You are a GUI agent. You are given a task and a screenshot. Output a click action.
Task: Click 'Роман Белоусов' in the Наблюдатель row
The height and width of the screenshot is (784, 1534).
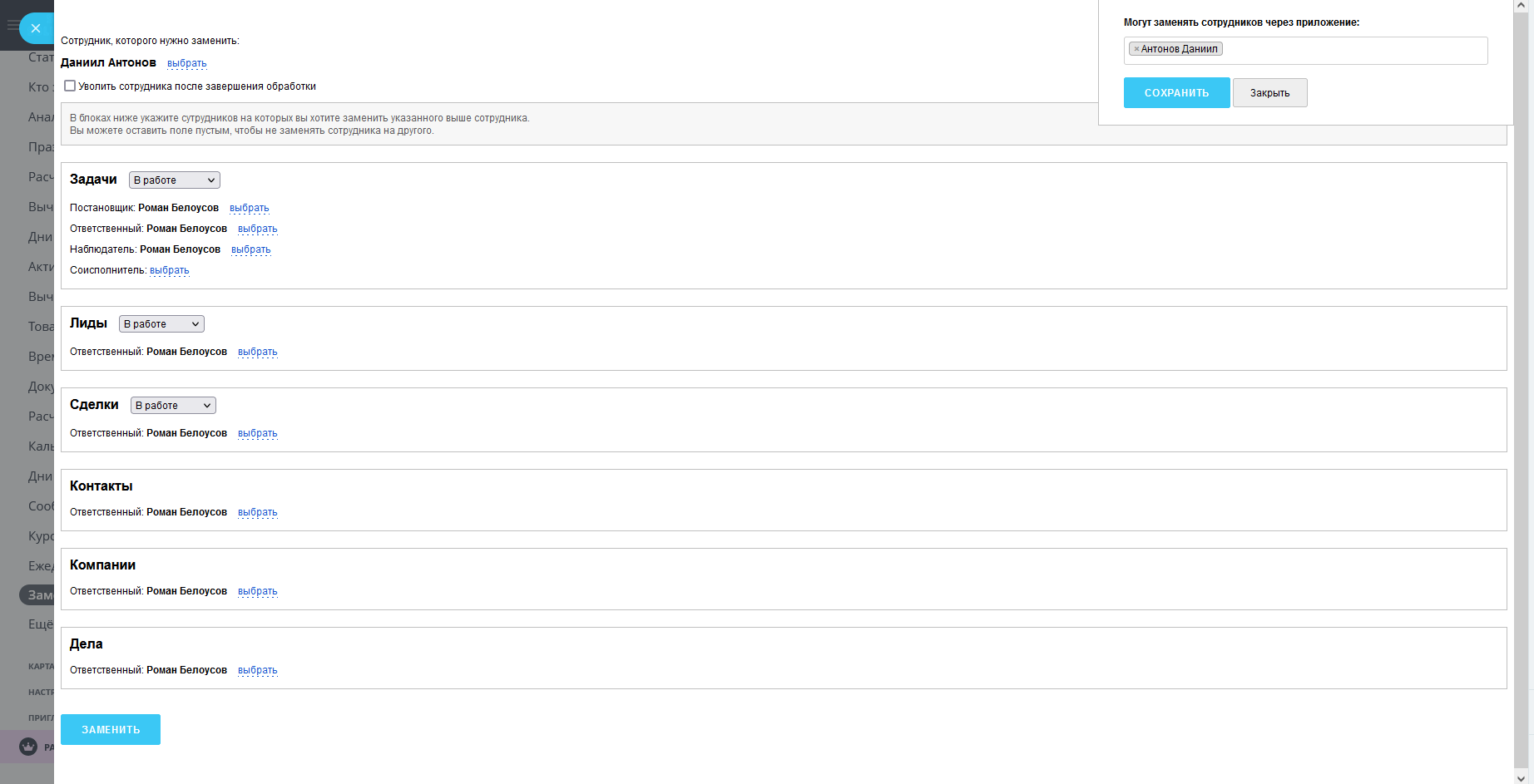[x=180, y=249]
